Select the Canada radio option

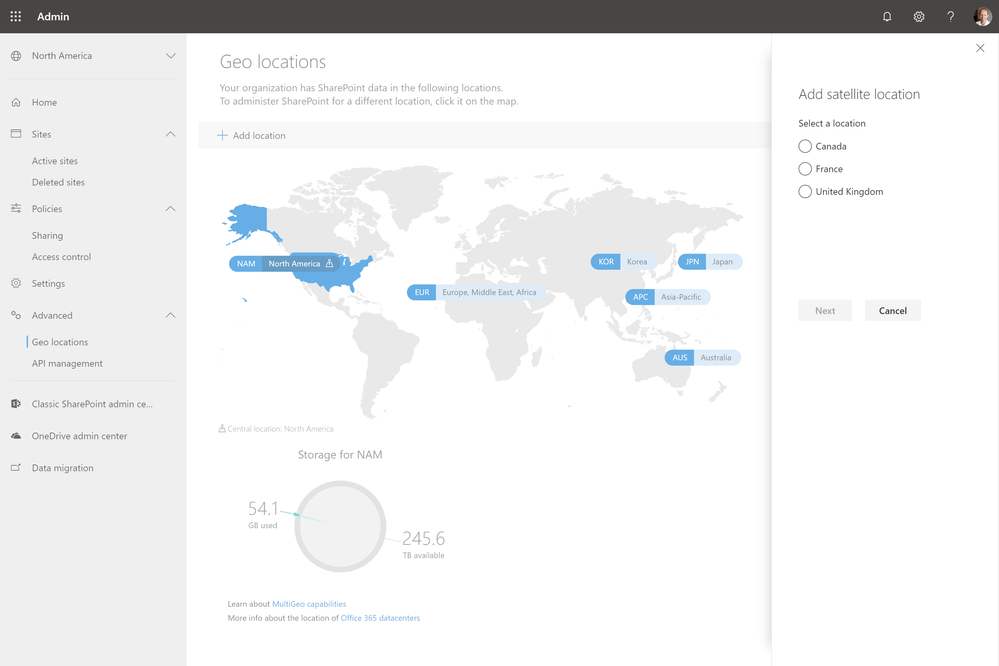[x=805, y=147]
